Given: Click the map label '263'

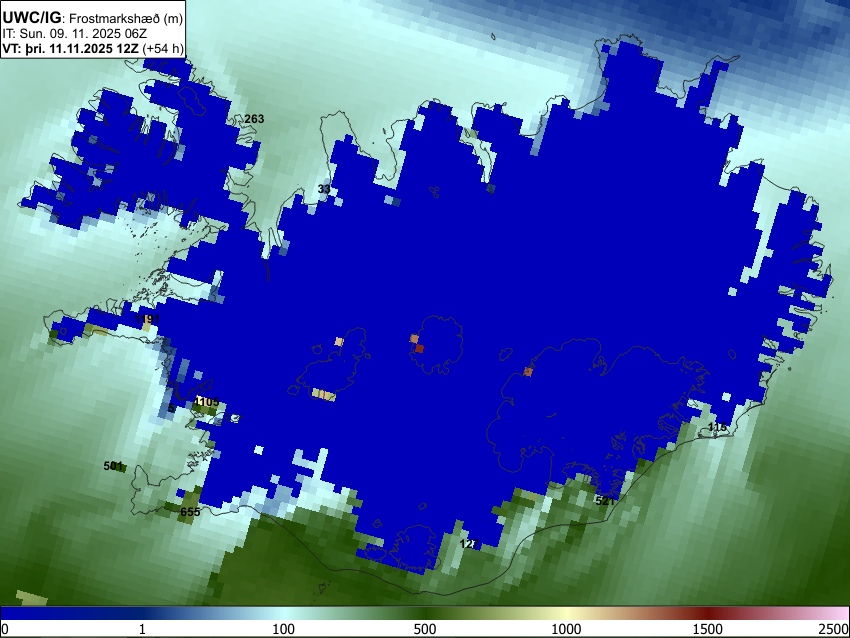Looking at the screenshot, I should tap(254, 119).
